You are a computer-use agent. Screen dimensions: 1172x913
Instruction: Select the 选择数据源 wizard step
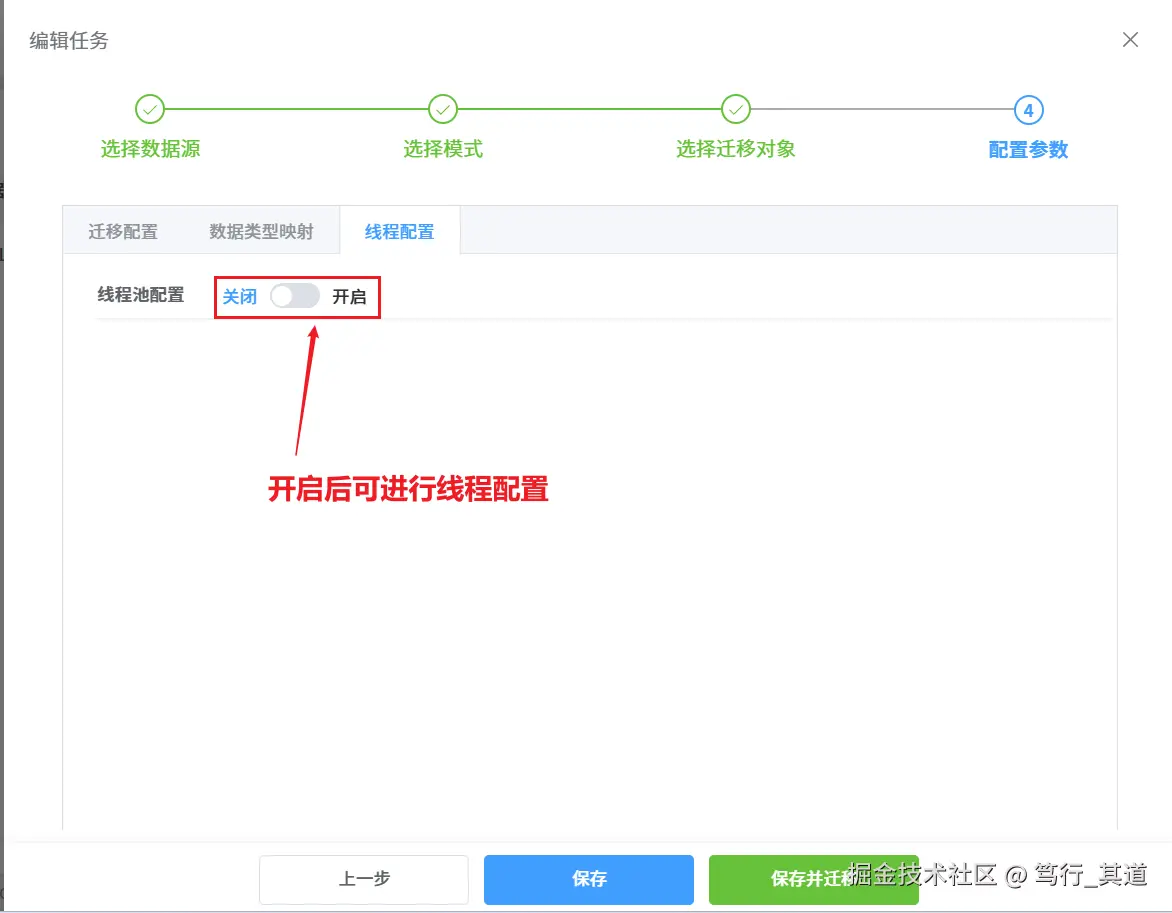pos(150,149)
